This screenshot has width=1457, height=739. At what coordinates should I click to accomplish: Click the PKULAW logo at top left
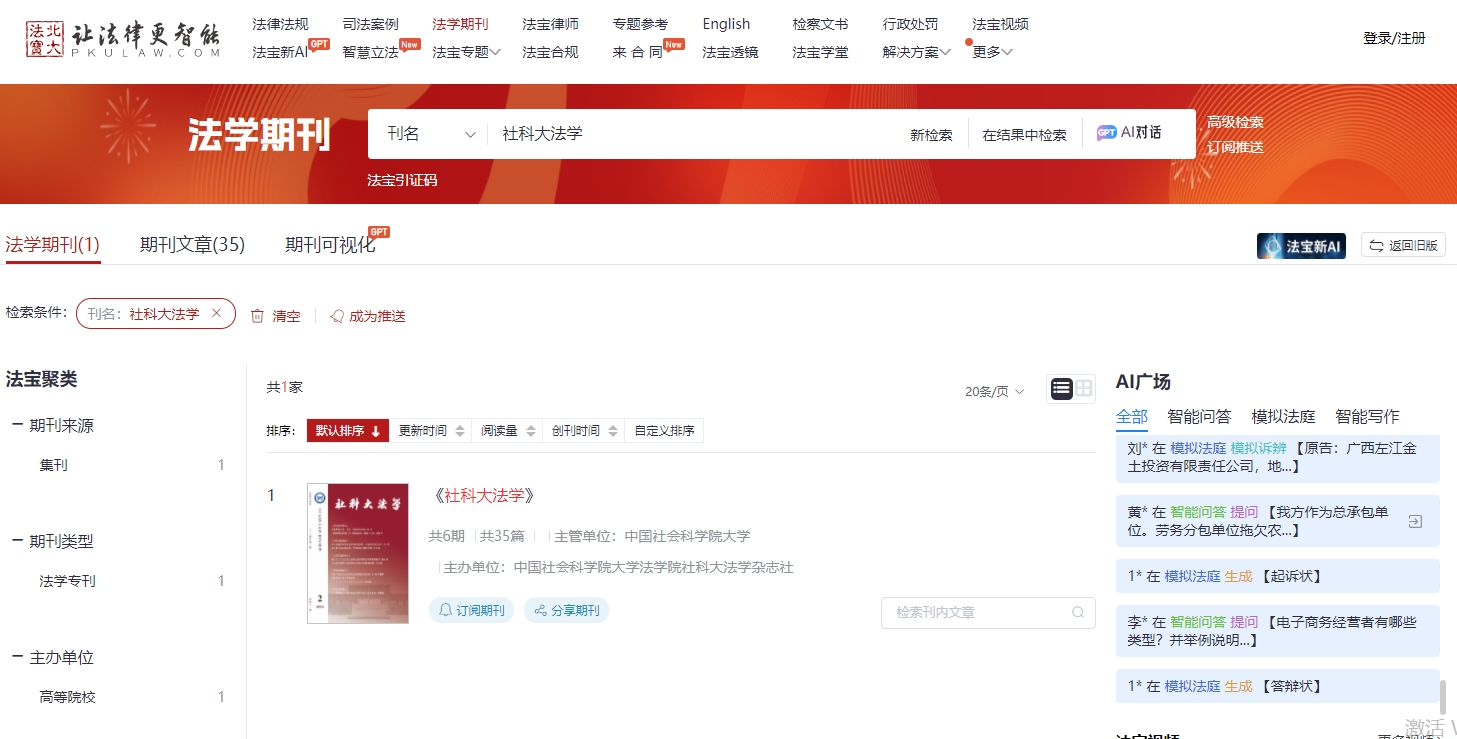pos(122,38)
